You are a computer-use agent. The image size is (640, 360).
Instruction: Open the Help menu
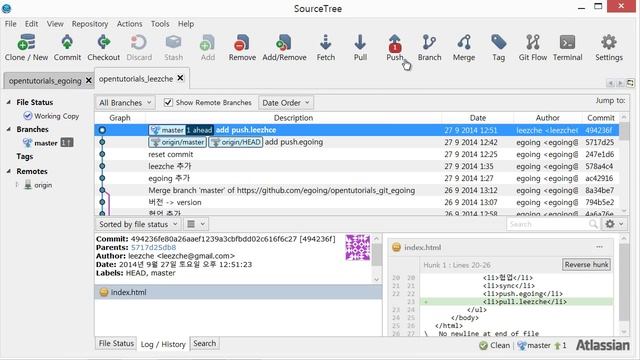[186, 24]
